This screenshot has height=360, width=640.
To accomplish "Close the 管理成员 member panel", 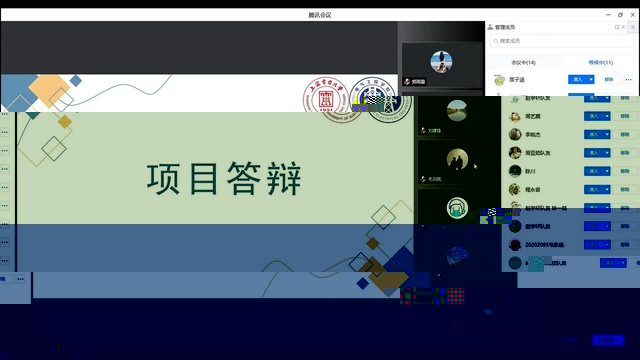I will (x=623, y=27).
